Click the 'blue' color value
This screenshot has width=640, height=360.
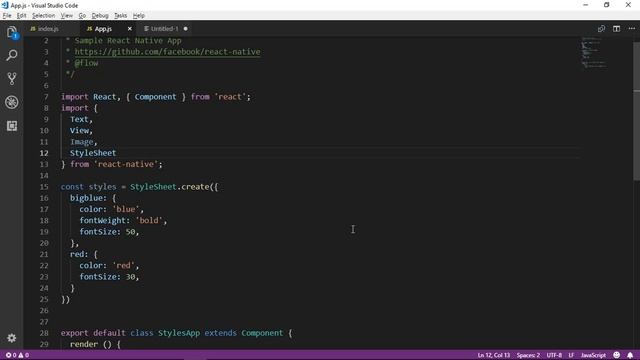click(126, 209)
